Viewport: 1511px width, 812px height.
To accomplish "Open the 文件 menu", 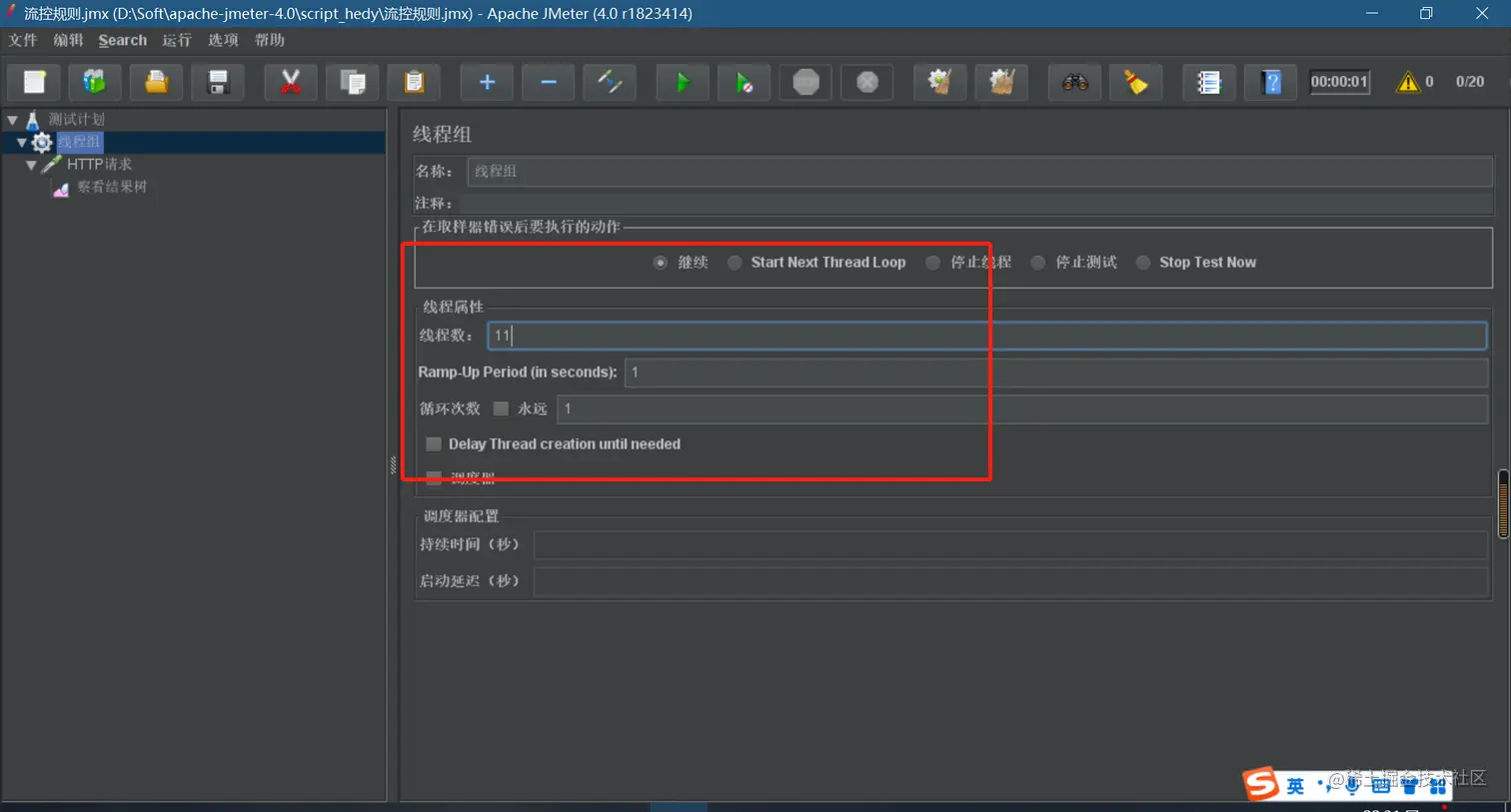I will pos(23,40).
